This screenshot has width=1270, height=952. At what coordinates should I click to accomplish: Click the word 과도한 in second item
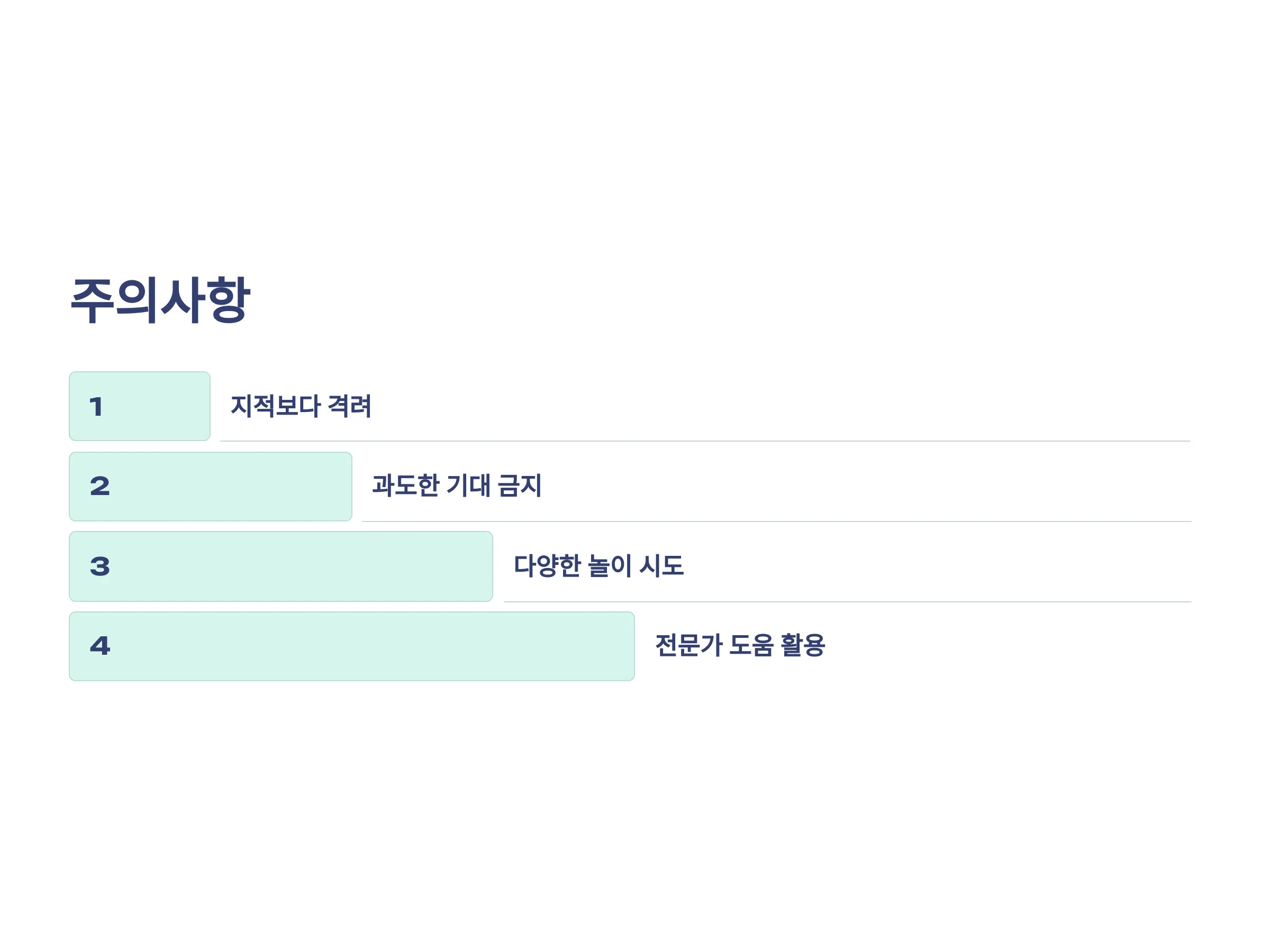[405, 486]
